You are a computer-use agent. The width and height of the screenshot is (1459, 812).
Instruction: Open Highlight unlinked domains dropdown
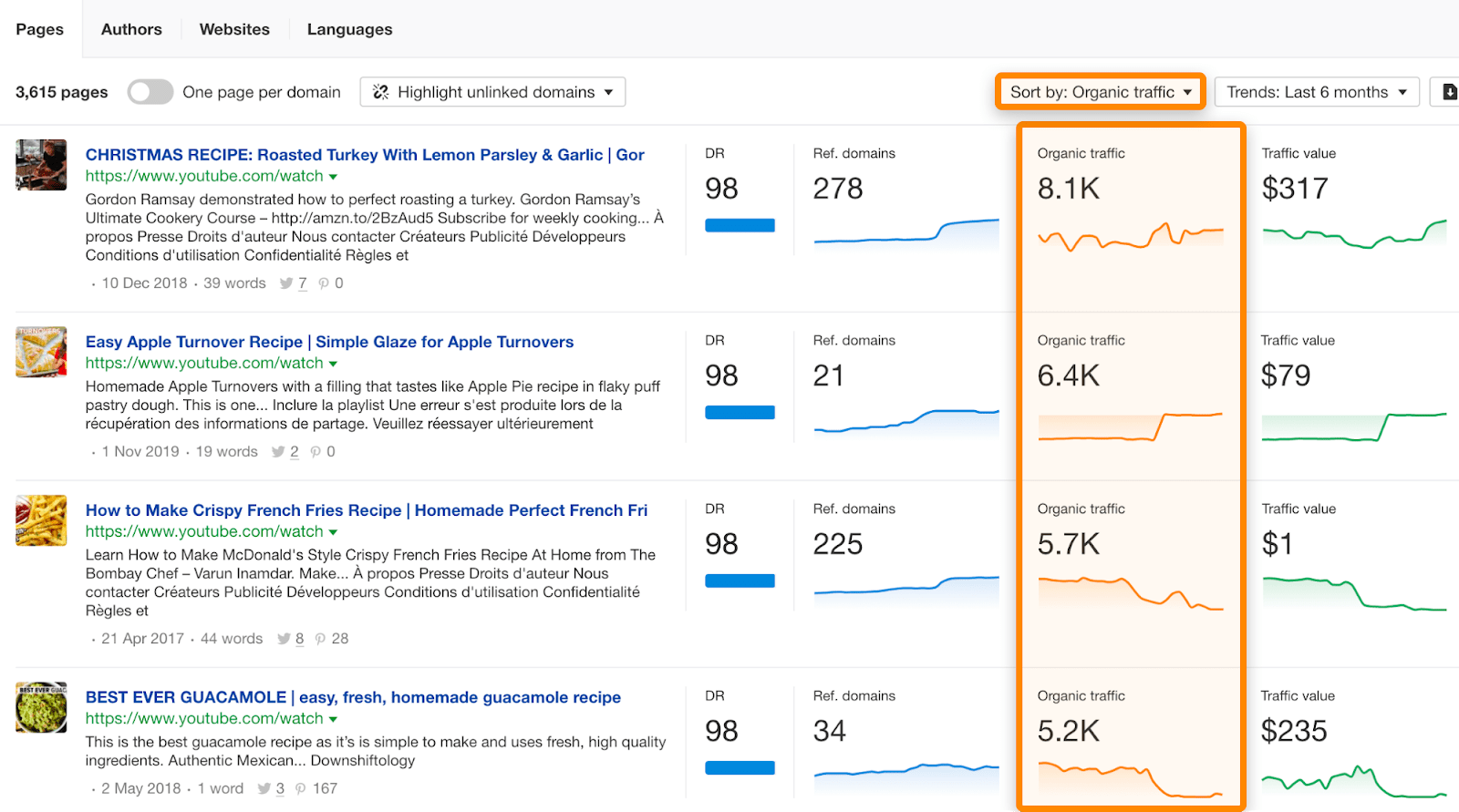pyautogui.click(x=492, y=92)
